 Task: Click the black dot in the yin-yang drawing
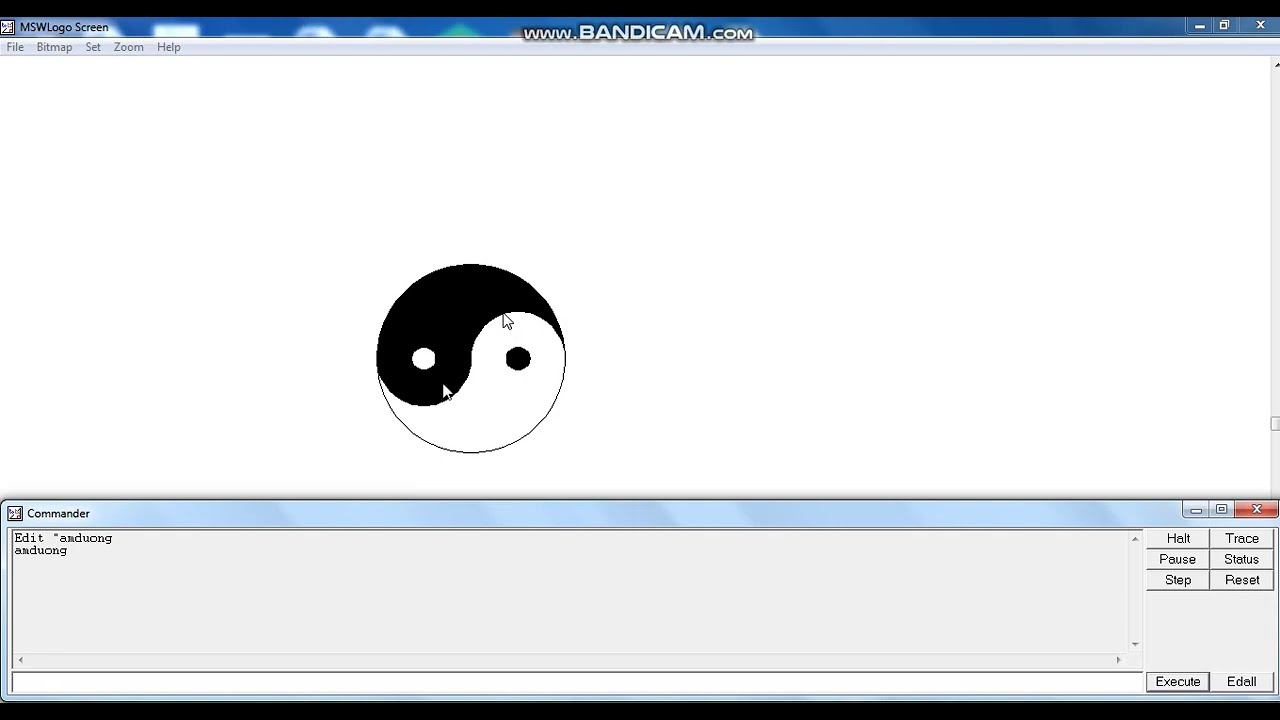(518, 359)
